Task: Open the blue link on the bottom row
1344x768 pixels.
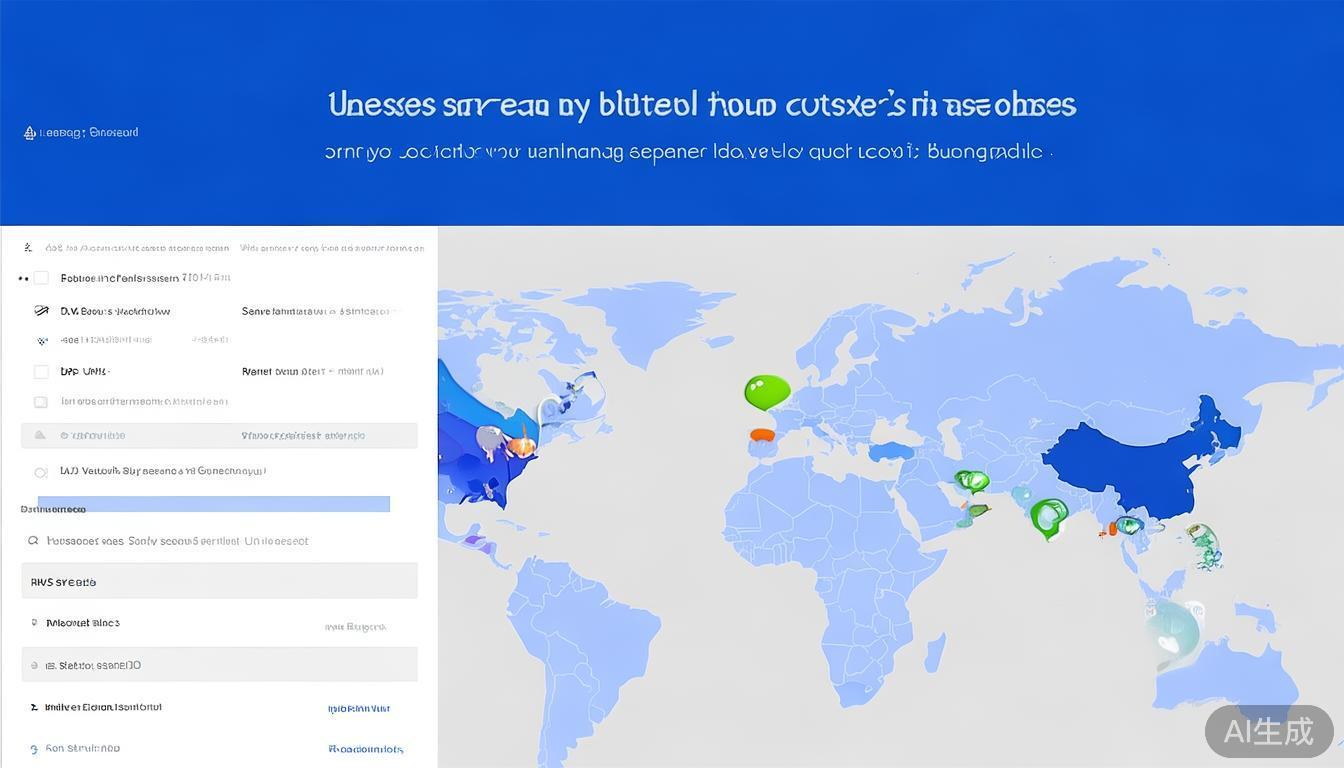Action: pos(365,749)
